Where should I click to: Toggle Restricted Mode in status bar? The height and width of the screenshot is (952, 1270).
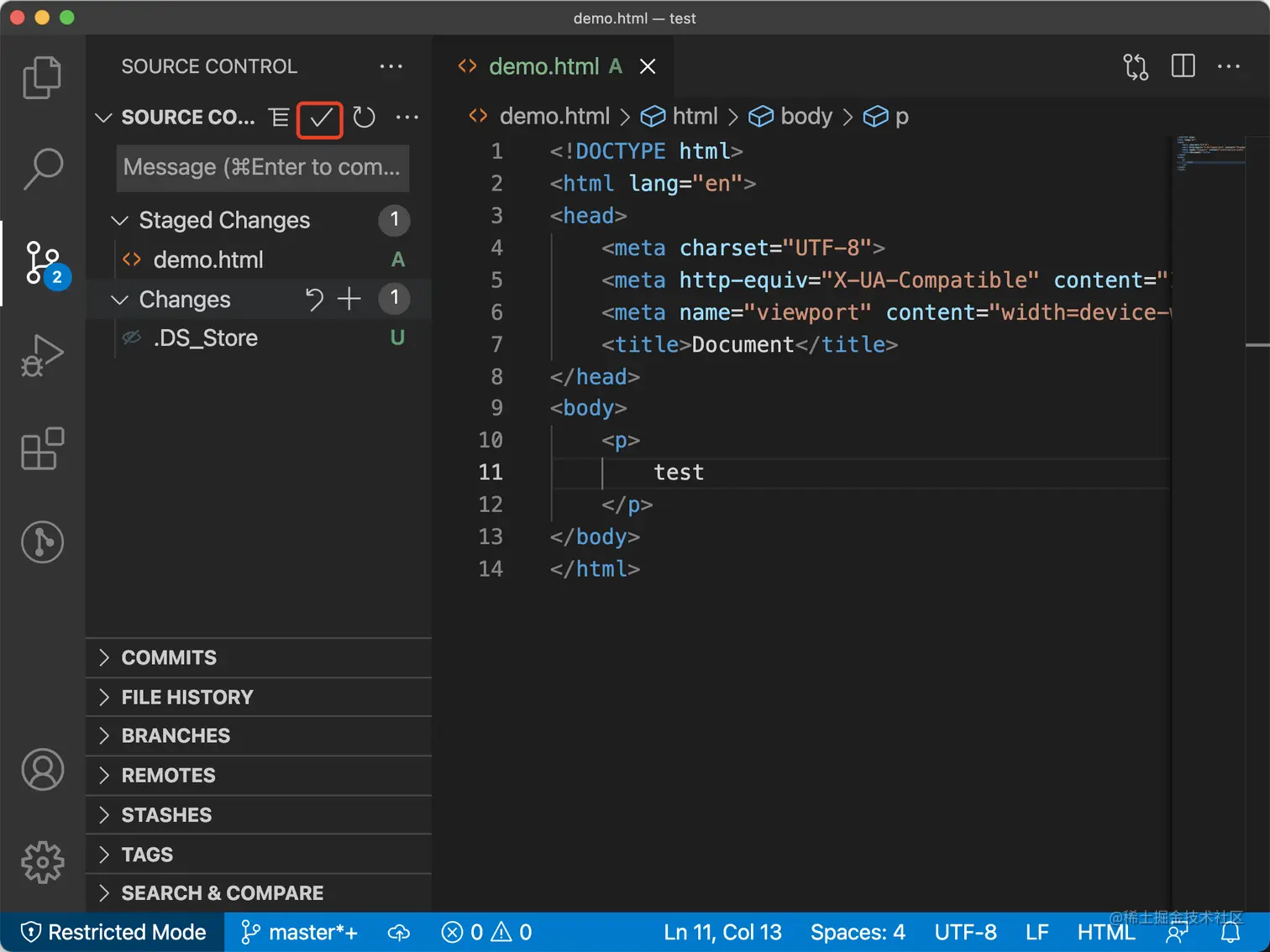[x=113, y=932]
